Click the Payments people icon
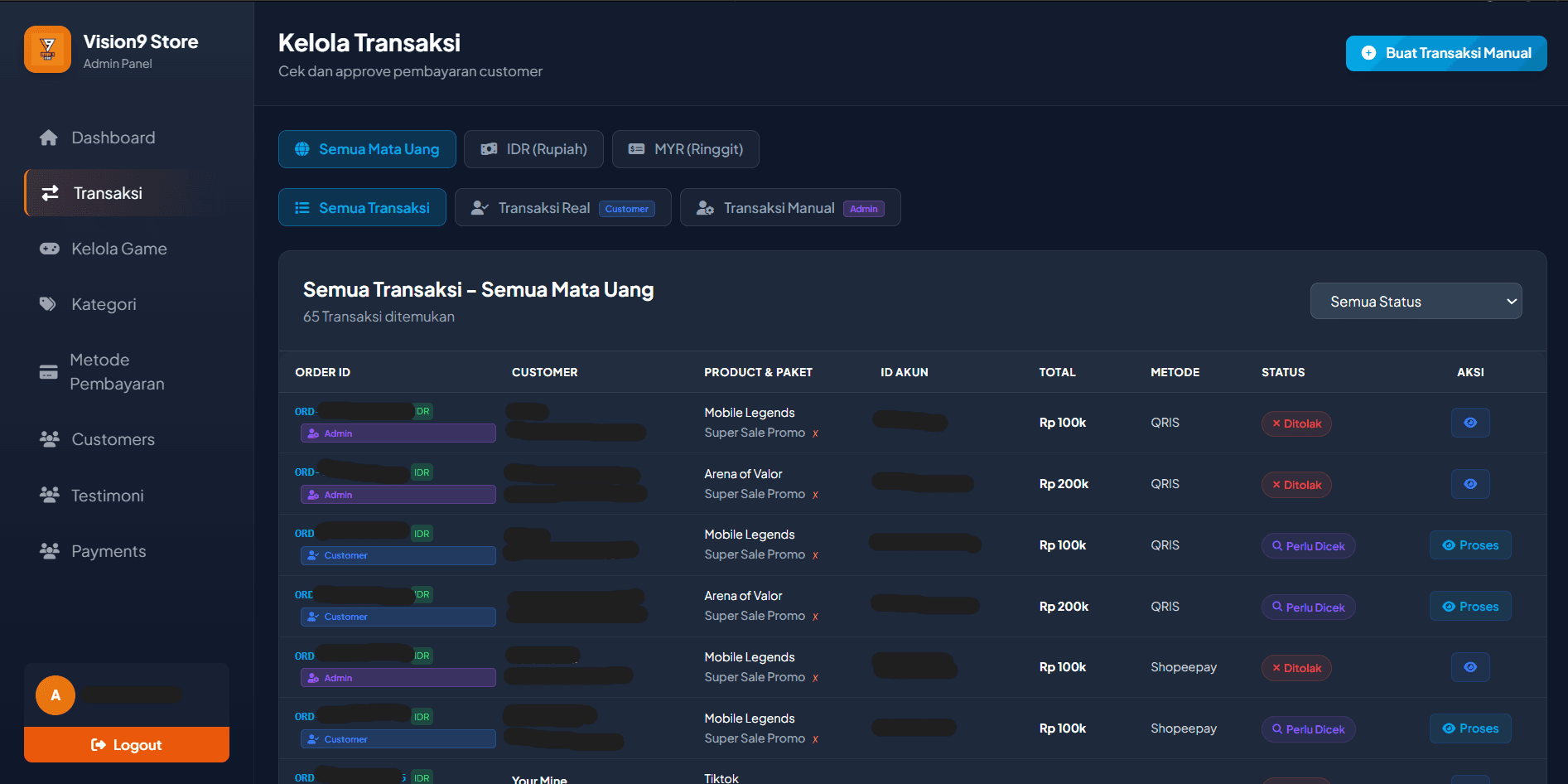Viewport: 1568px width, 784px height. pos(50,550)
